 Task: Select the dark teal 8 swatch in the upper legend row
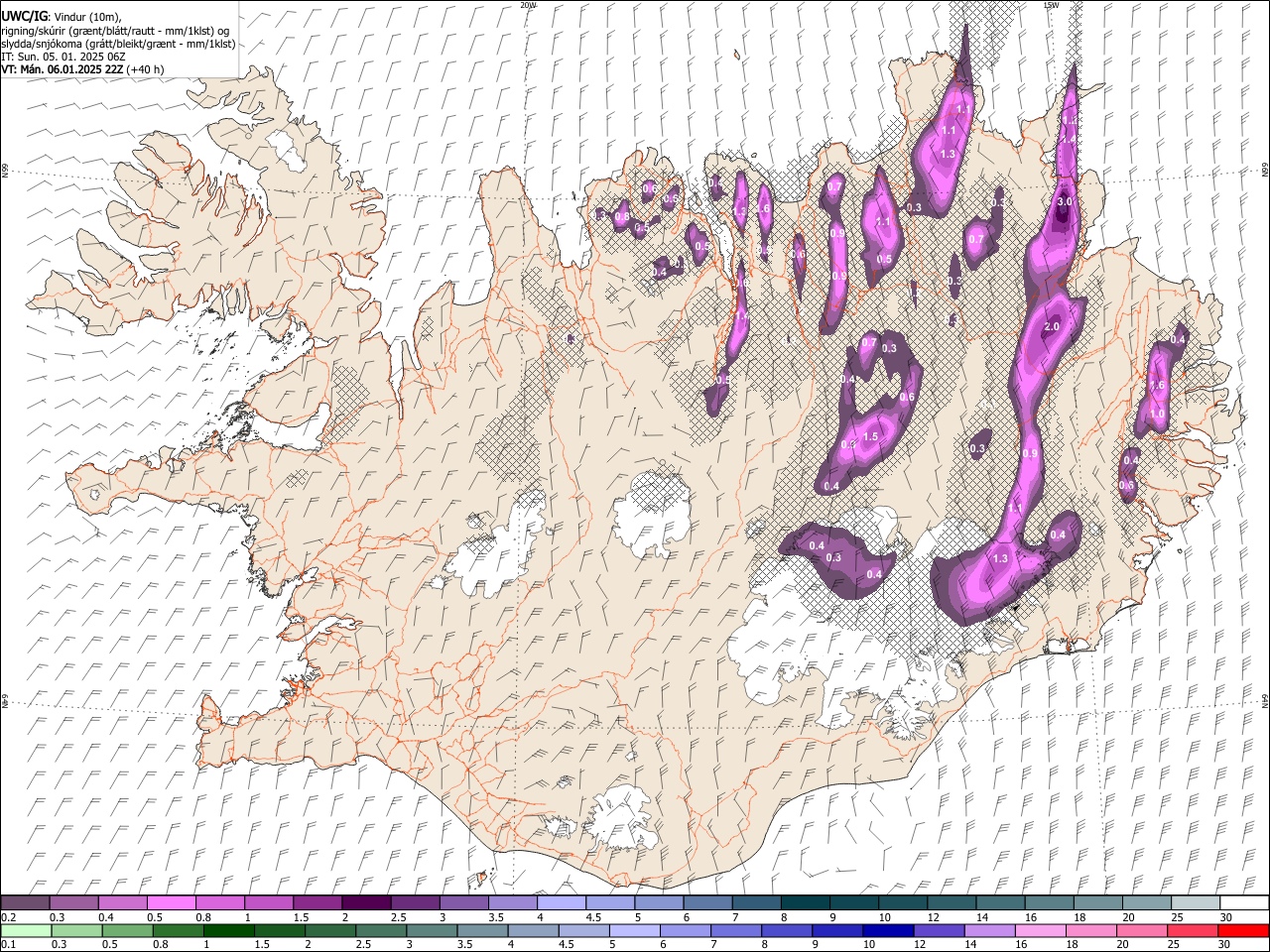click(x=806, y=902)
